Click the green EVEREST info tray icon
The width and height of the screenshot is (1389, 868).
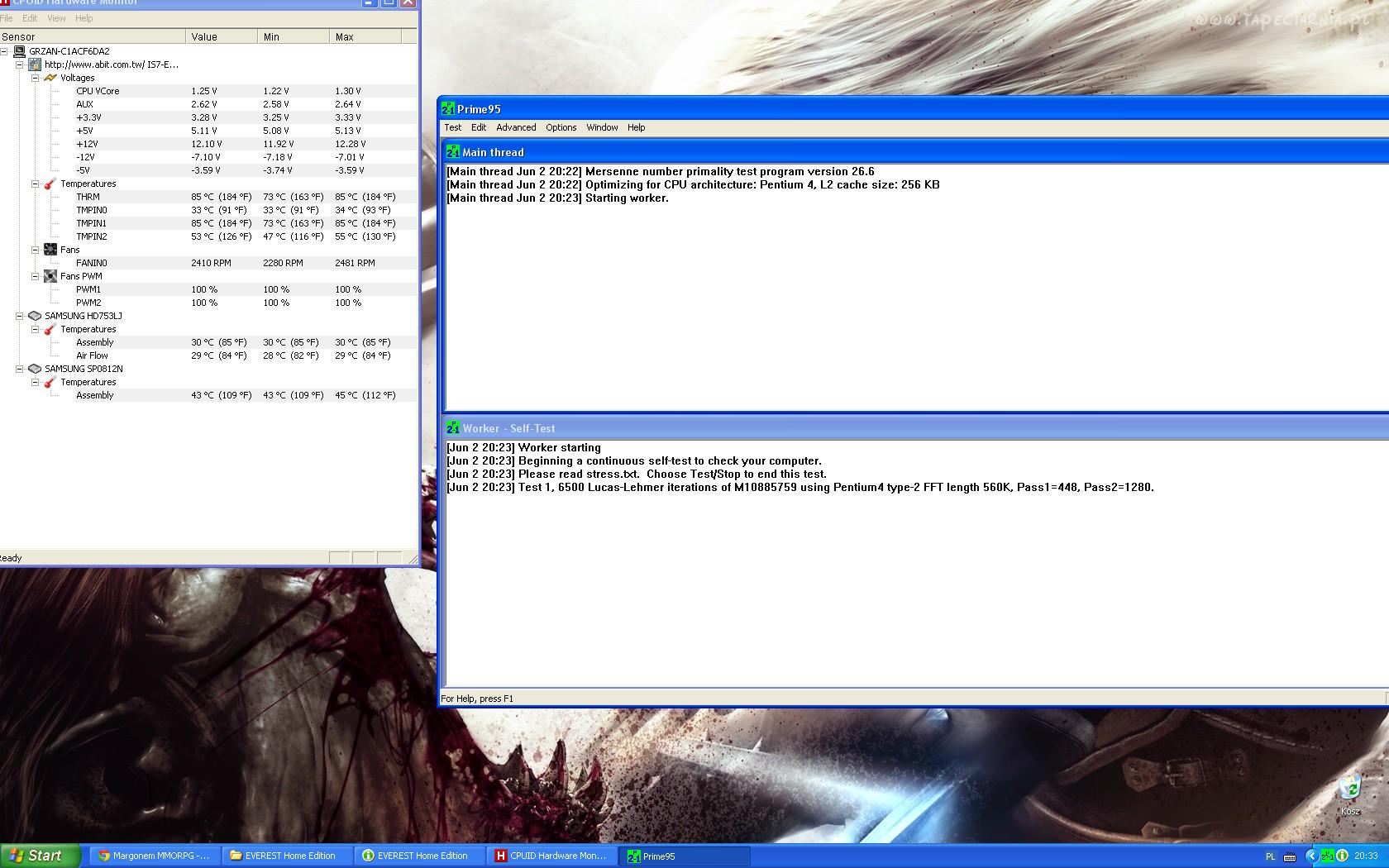(1342, 856)
